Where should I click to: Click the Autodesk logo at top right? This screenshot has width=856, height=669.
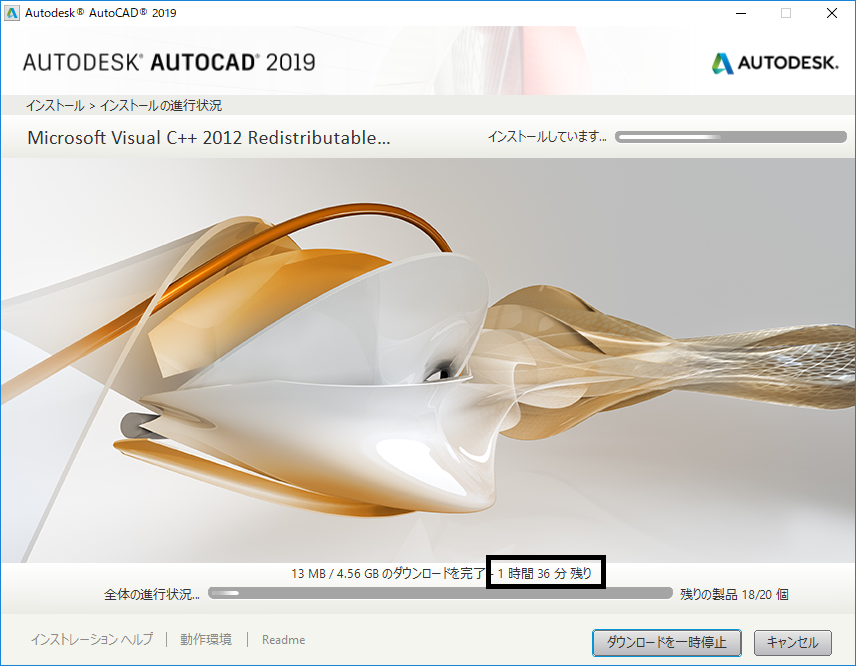tap(775, 63)
